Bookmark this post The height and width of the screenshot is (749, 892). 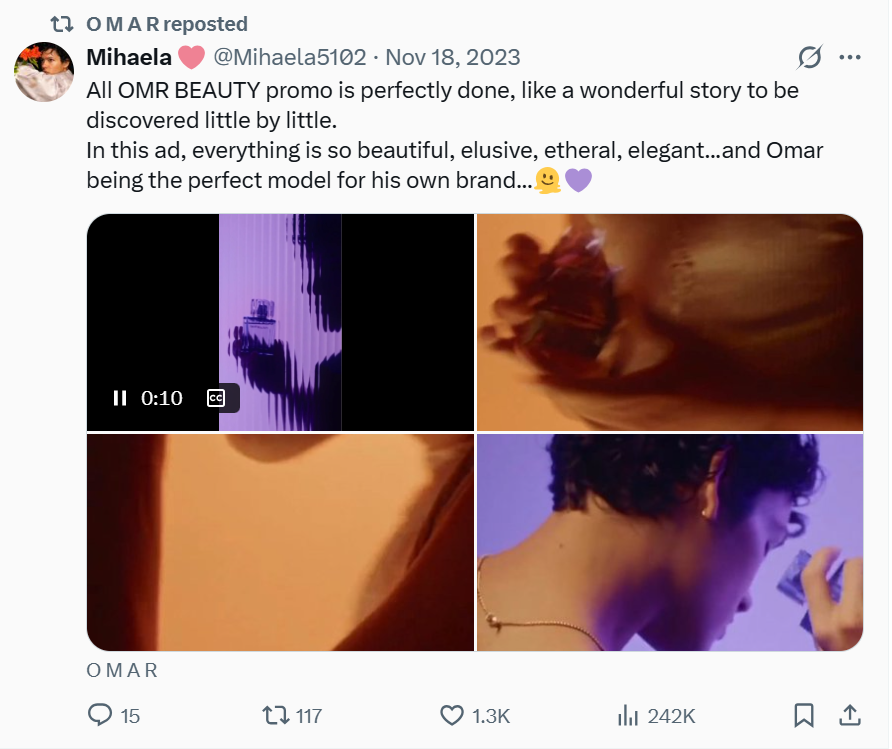[803, 715]
